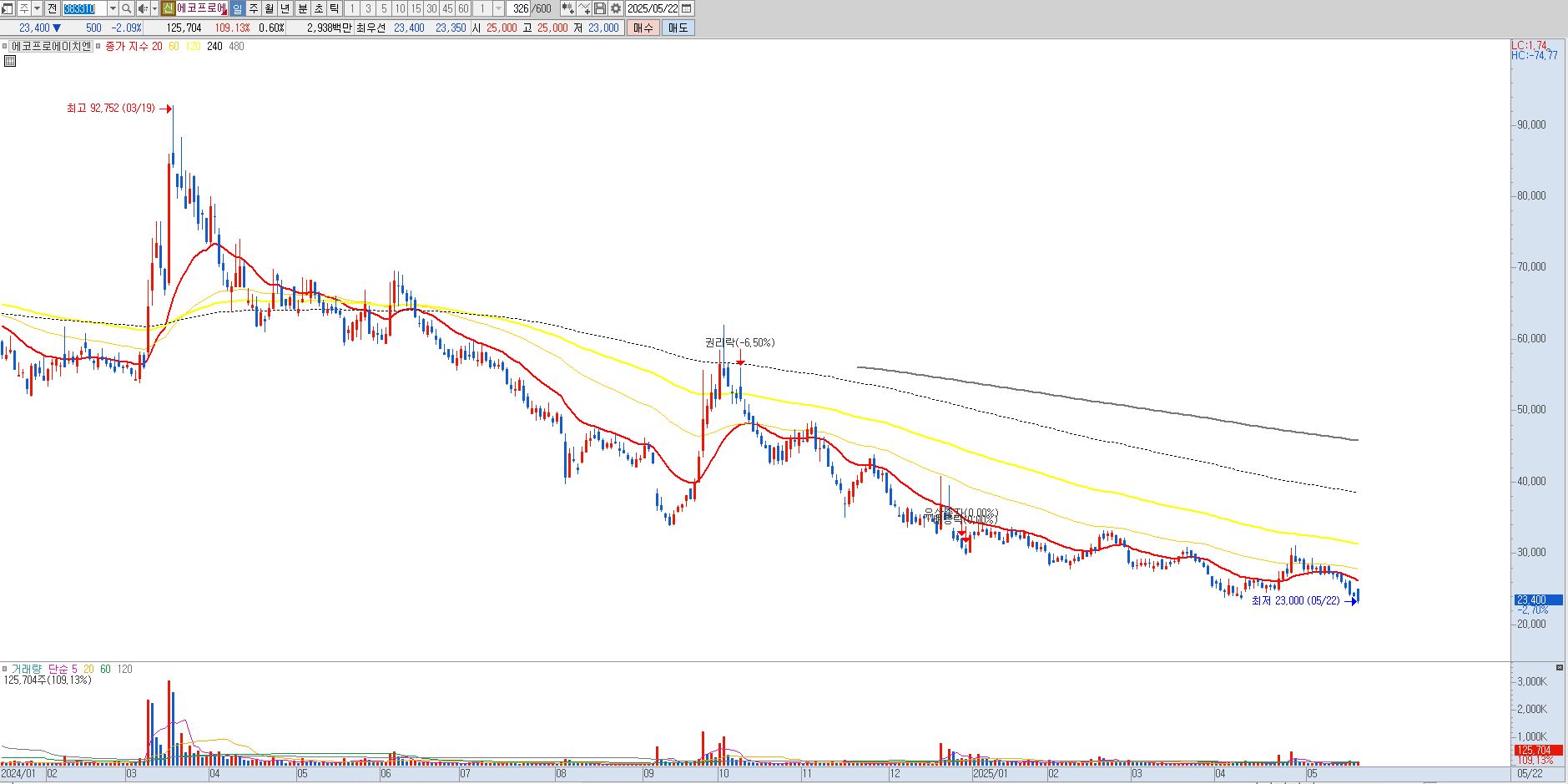The height and width of the screenshot is (784, 1568).
Task: Select the minute (분) chart period
Action: point(303,8)
